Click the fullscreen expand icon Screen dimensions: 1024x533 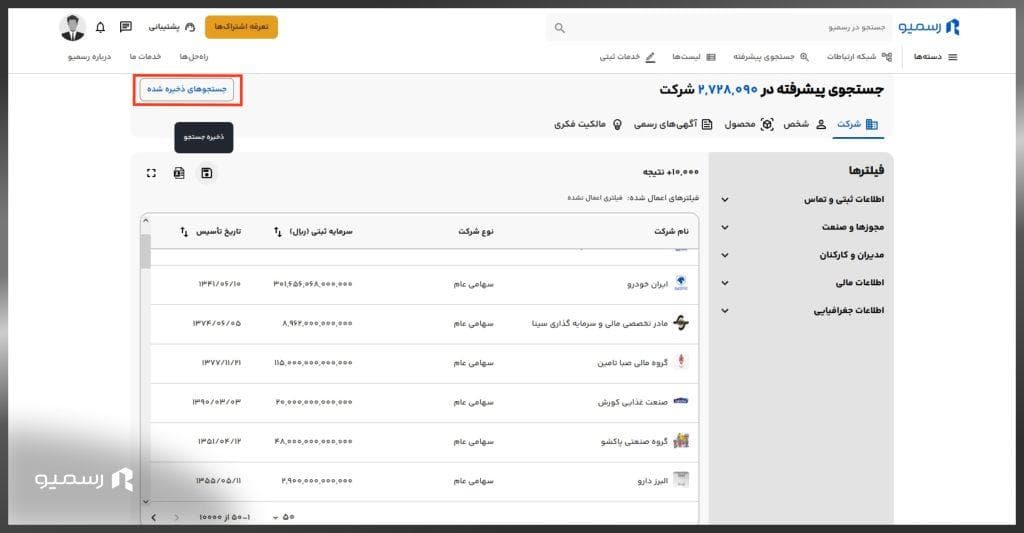pyautogui.click(x=152, y=173)
